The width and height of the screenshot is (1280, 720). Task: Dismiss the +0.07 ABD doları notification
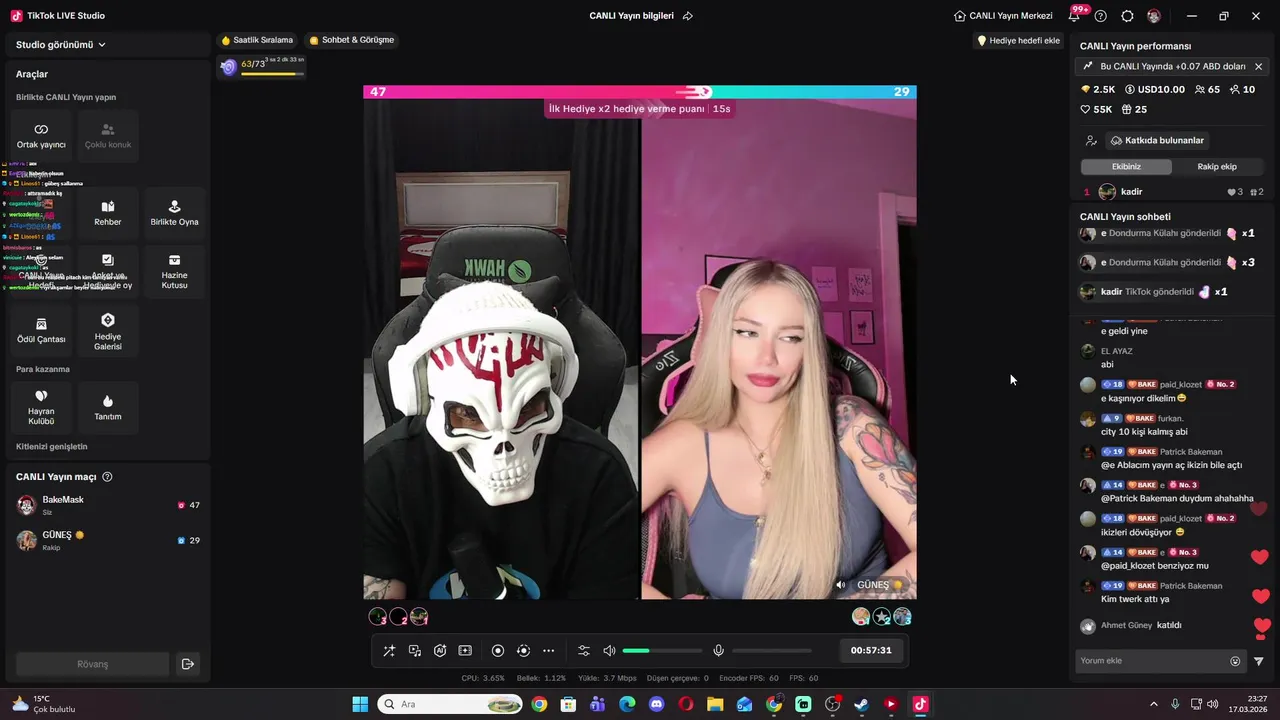(1258, 66)
